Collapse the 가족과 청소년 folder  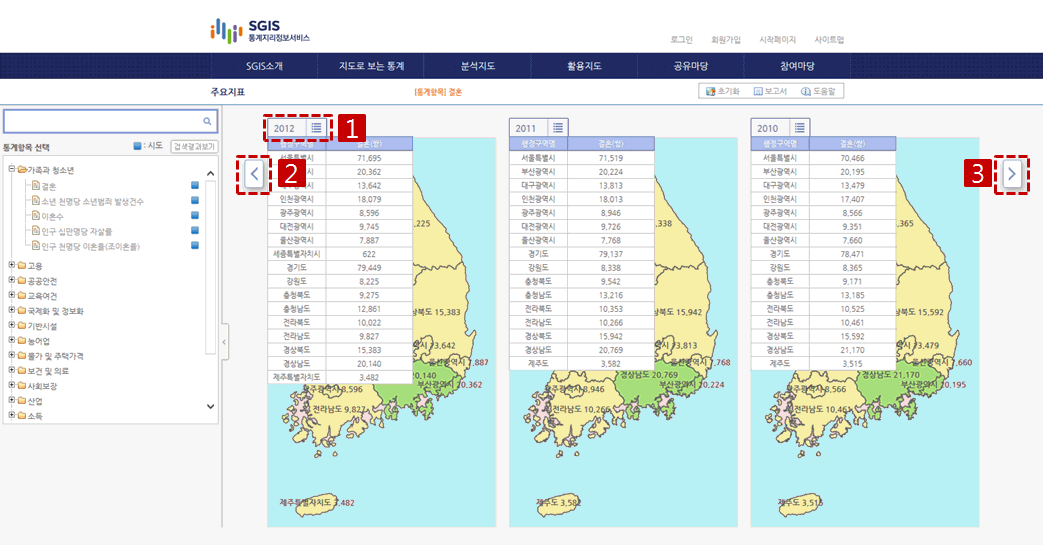click(x=11, y=169)
